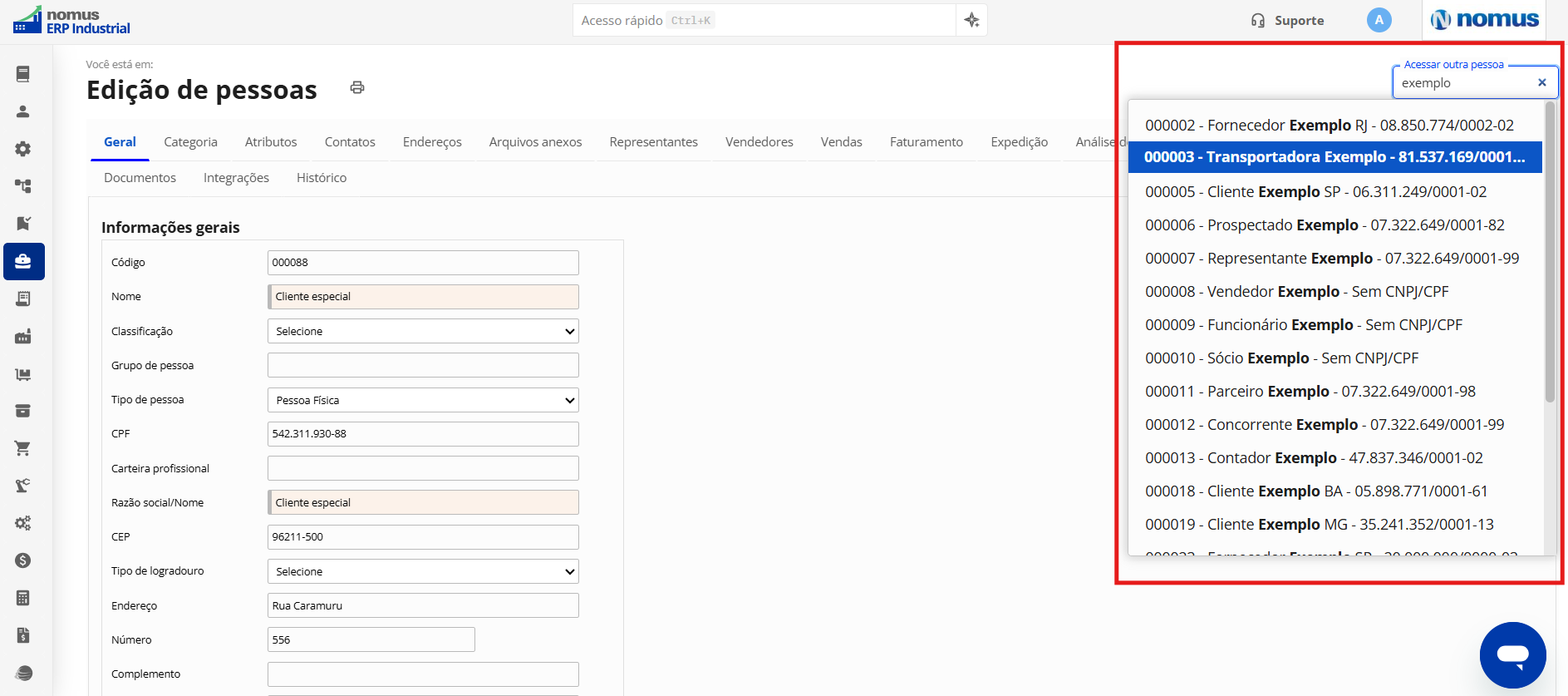
Task: Select 000018 - Cliente Exemplo BA
Action: pos(1335,491)
